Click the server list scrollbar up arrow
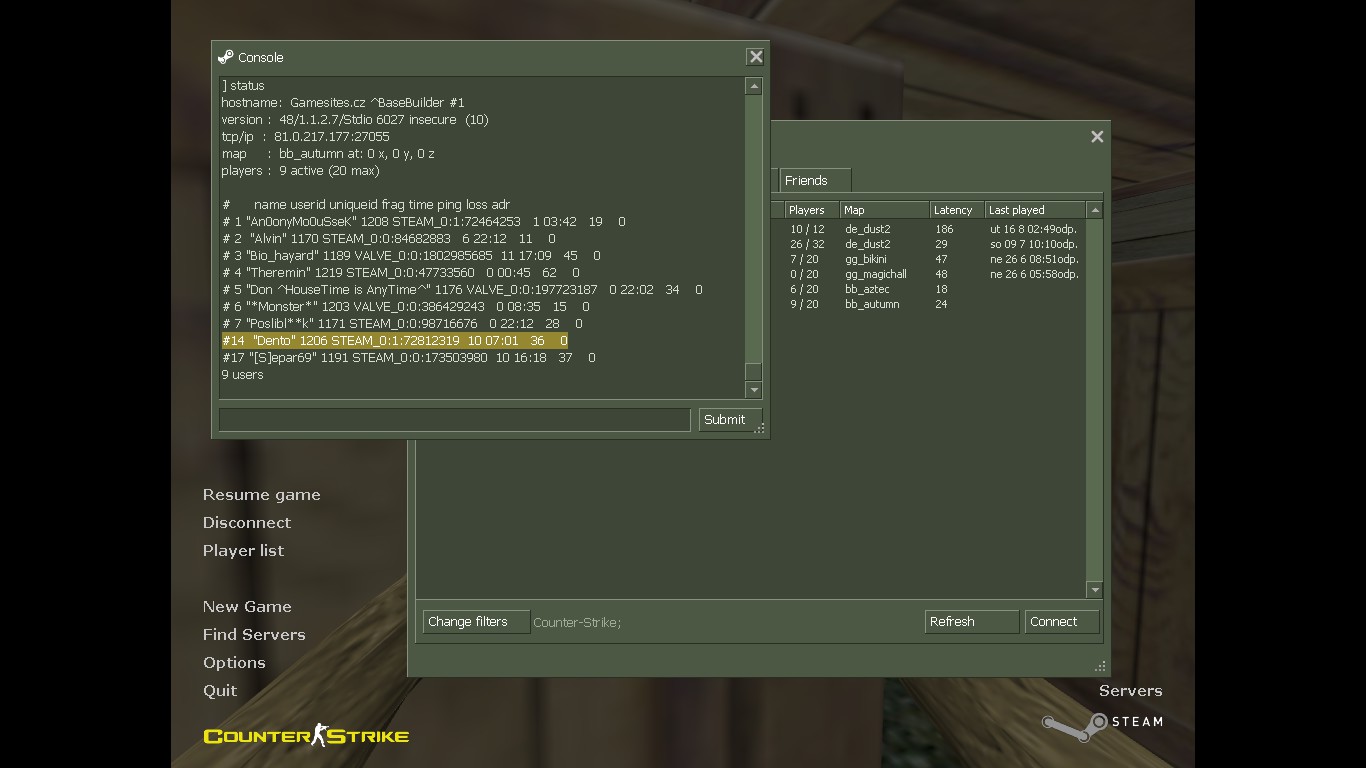This screenshot has width=1366, height=768. tap(1095, 210)
